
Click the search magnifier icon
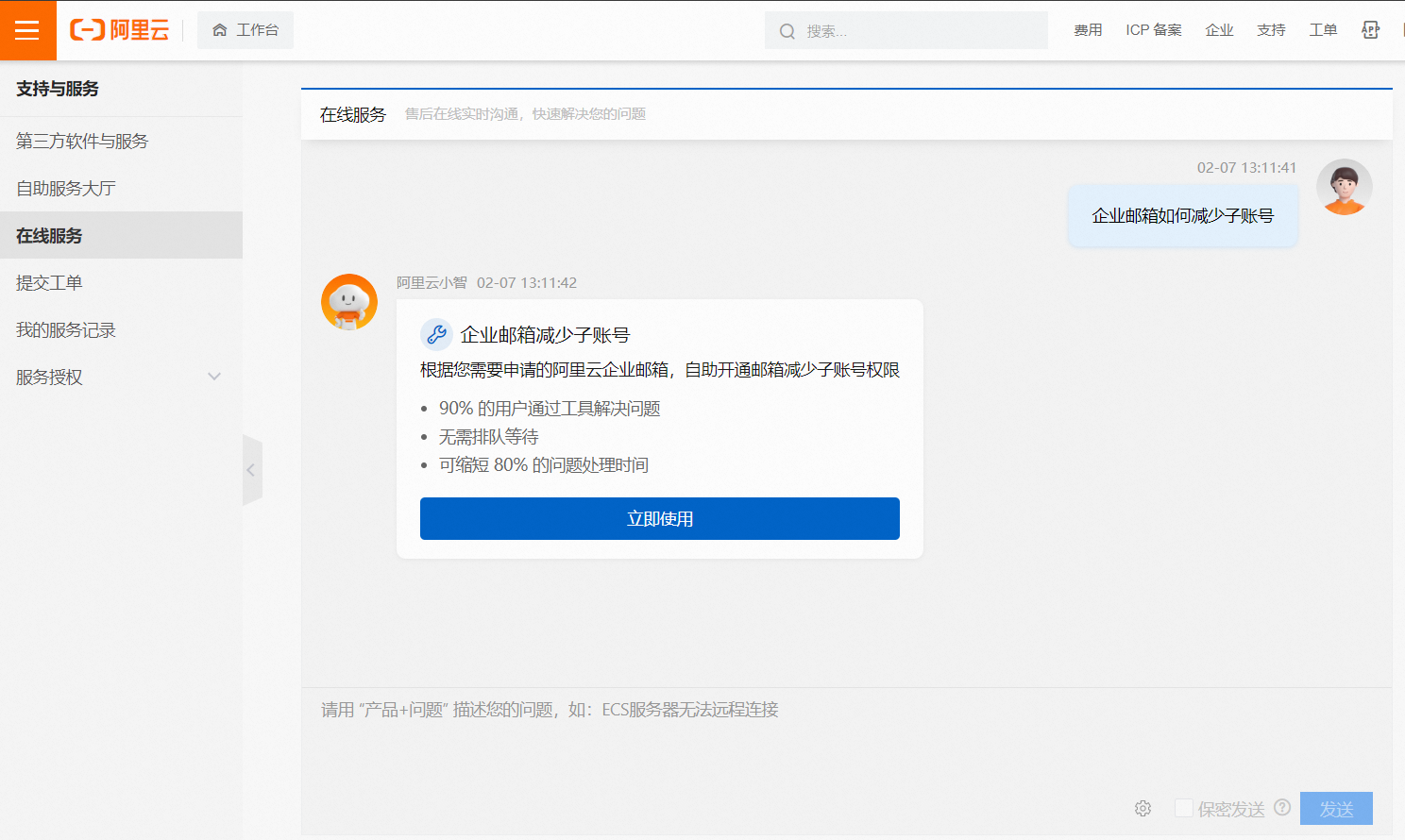click(787, 31)
